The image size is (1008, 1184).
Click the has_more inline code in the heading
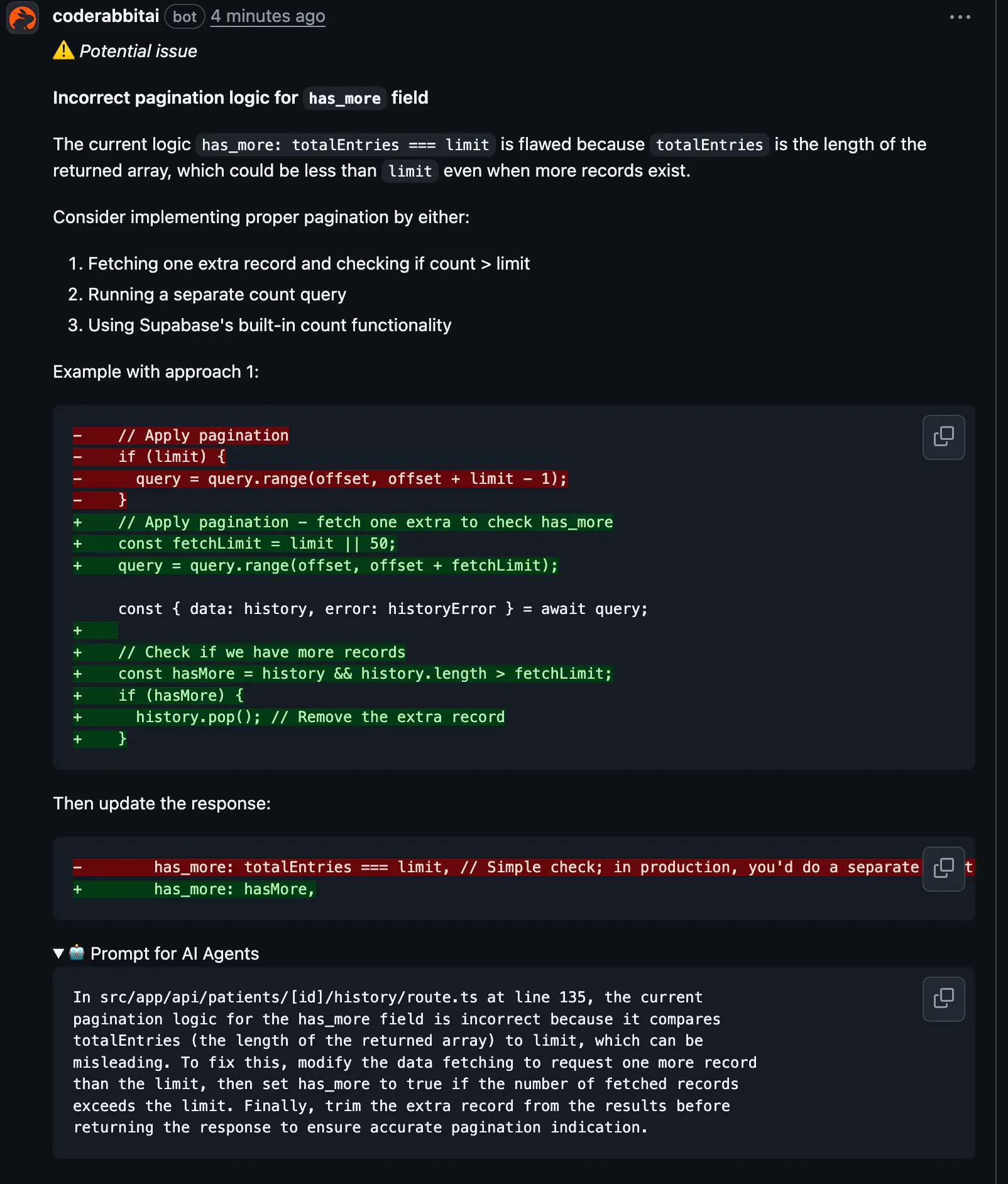tap(344, 99)
